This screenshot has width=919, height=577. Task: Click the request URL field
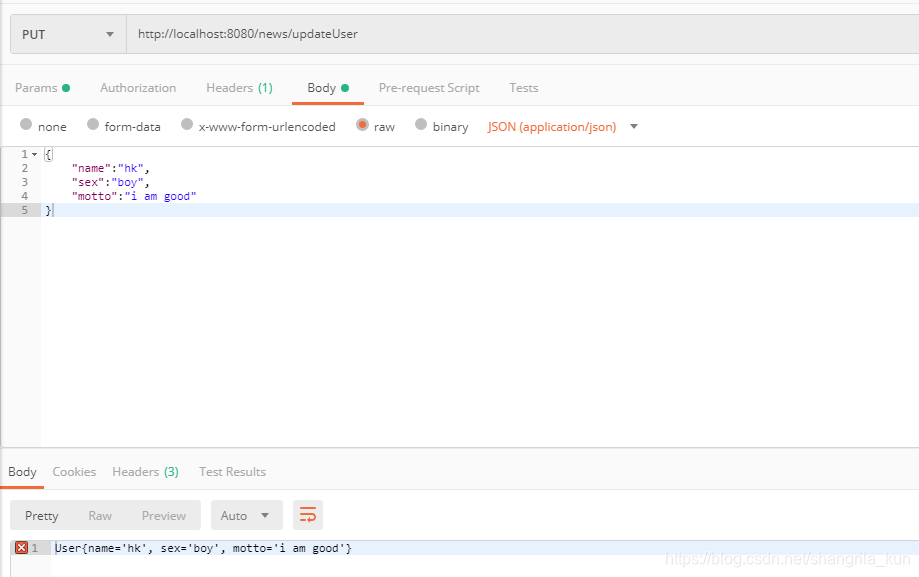(x=522, y=34)
